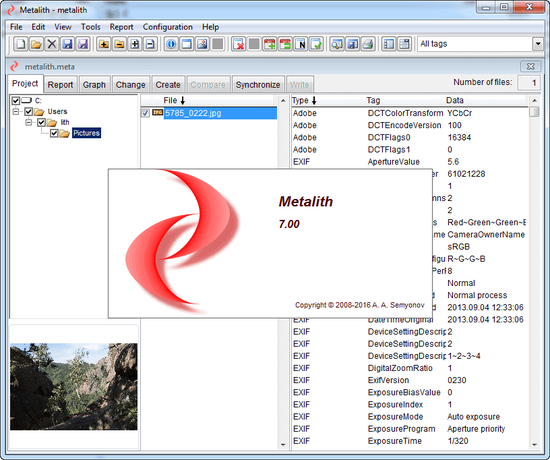This screenshot has height=460, width=550.
Task: Toggle the lth folder checkbox
Action: 41,122
